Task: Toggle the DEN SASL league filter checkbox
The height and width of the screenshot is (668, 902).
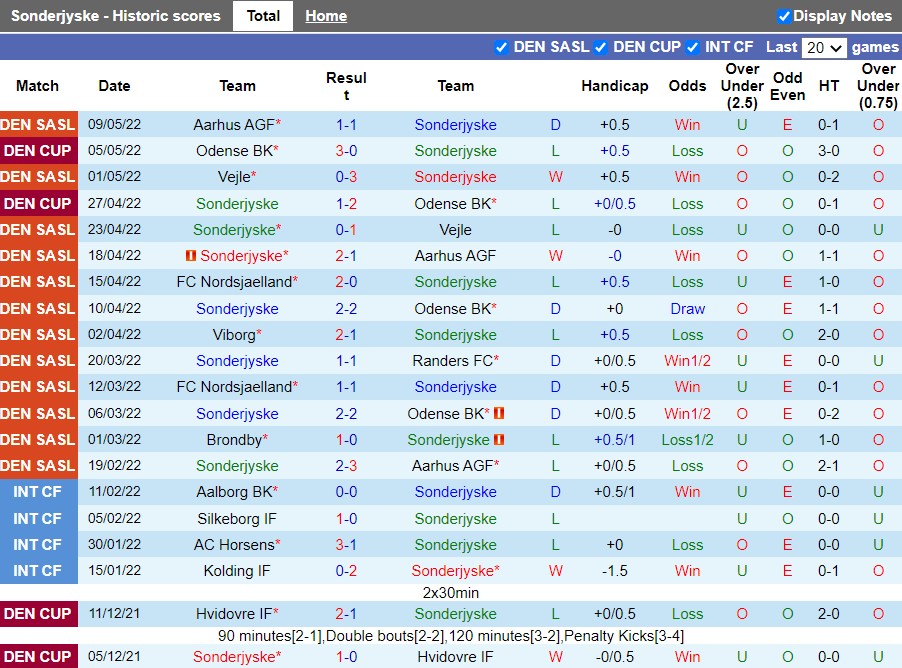Action: [501, 47]
